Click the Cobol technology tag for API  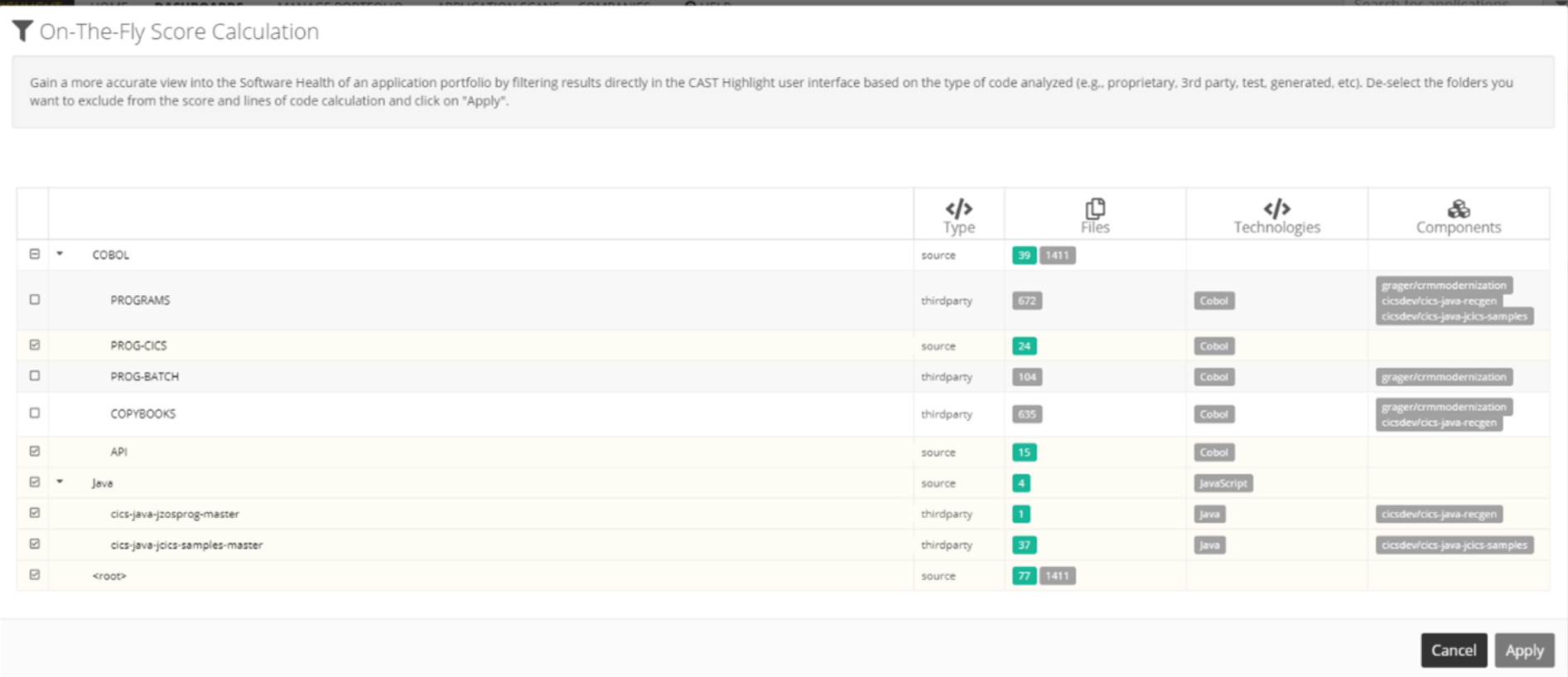(x=1213, y=452)
